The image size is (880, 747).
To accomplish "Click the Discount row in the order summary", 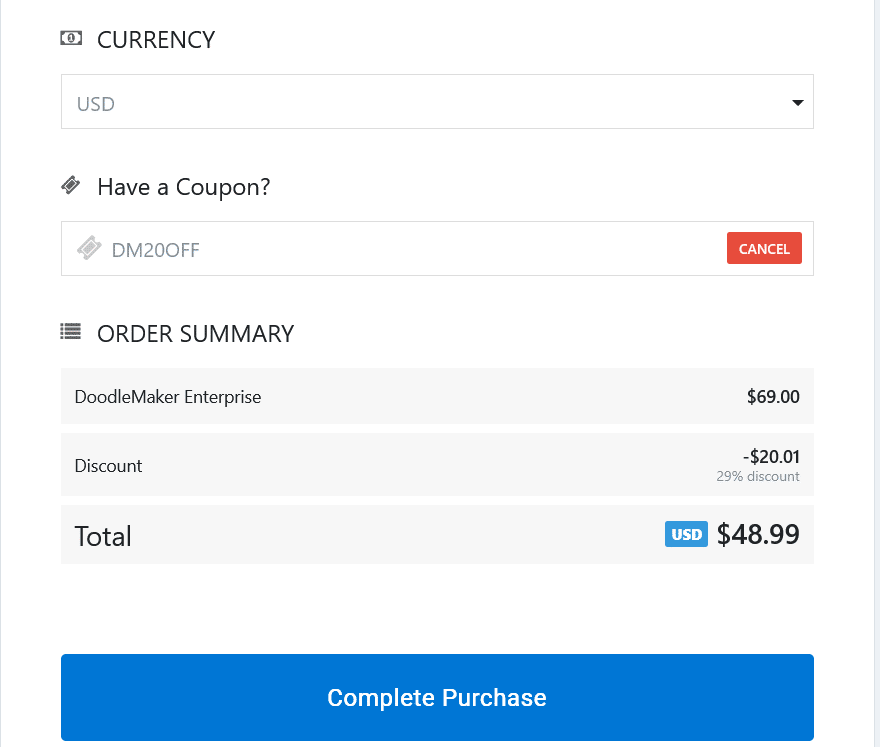I will (108, 464).
